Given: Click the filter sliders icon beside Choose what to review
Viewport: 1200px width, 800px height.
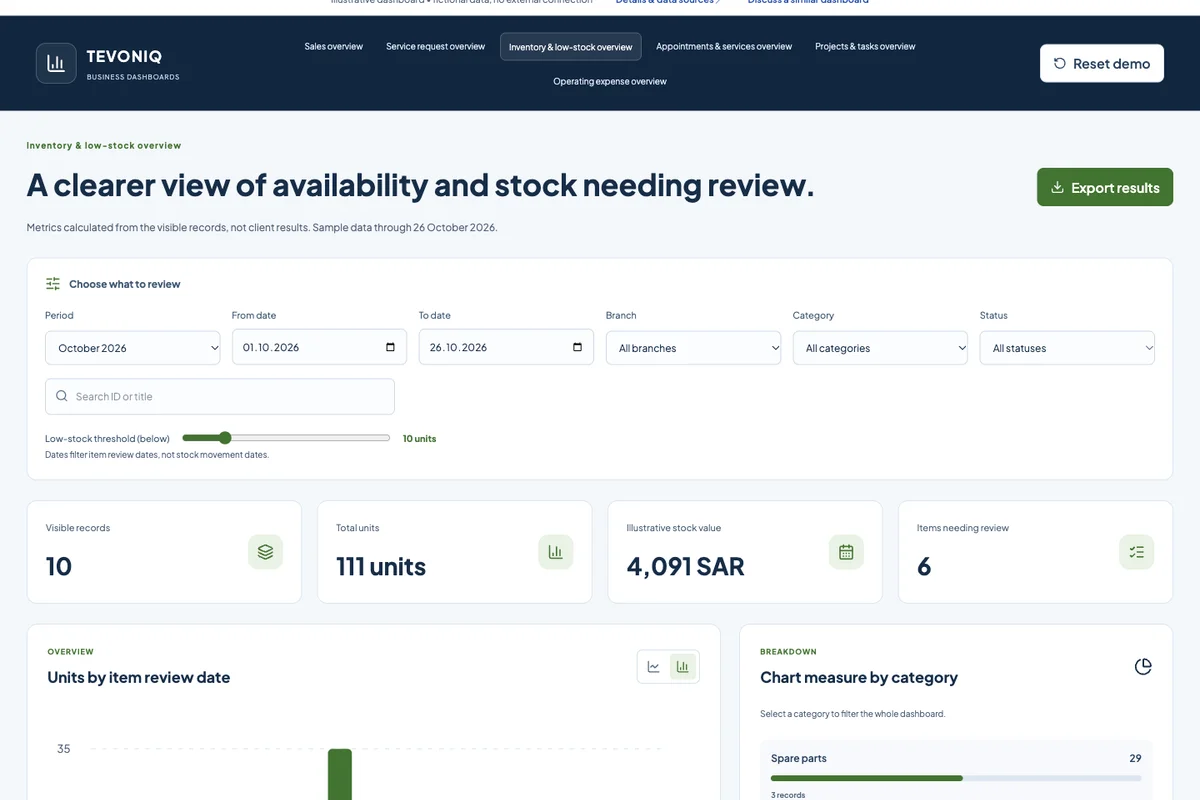Looking at the screenshot, I should [x=53, y=284].
